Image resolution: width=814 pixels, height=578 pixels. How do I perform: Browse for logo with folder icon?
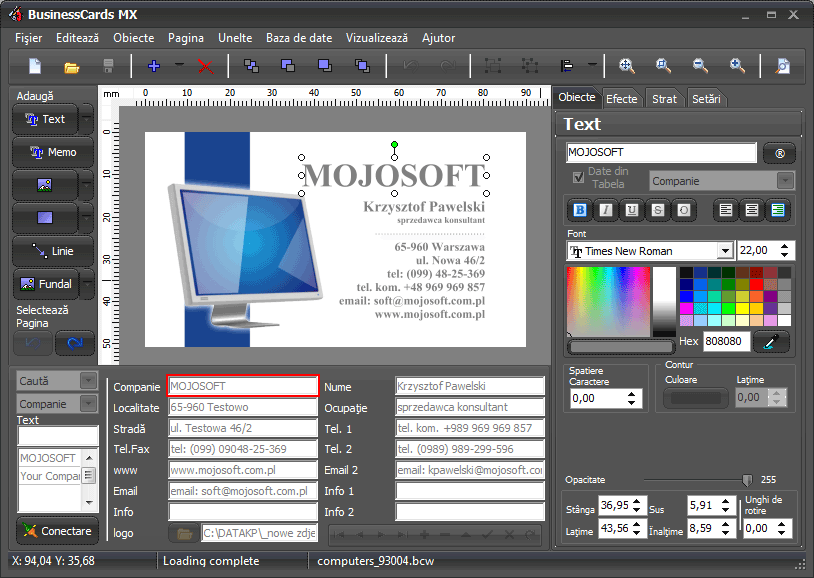pos(184,533)
